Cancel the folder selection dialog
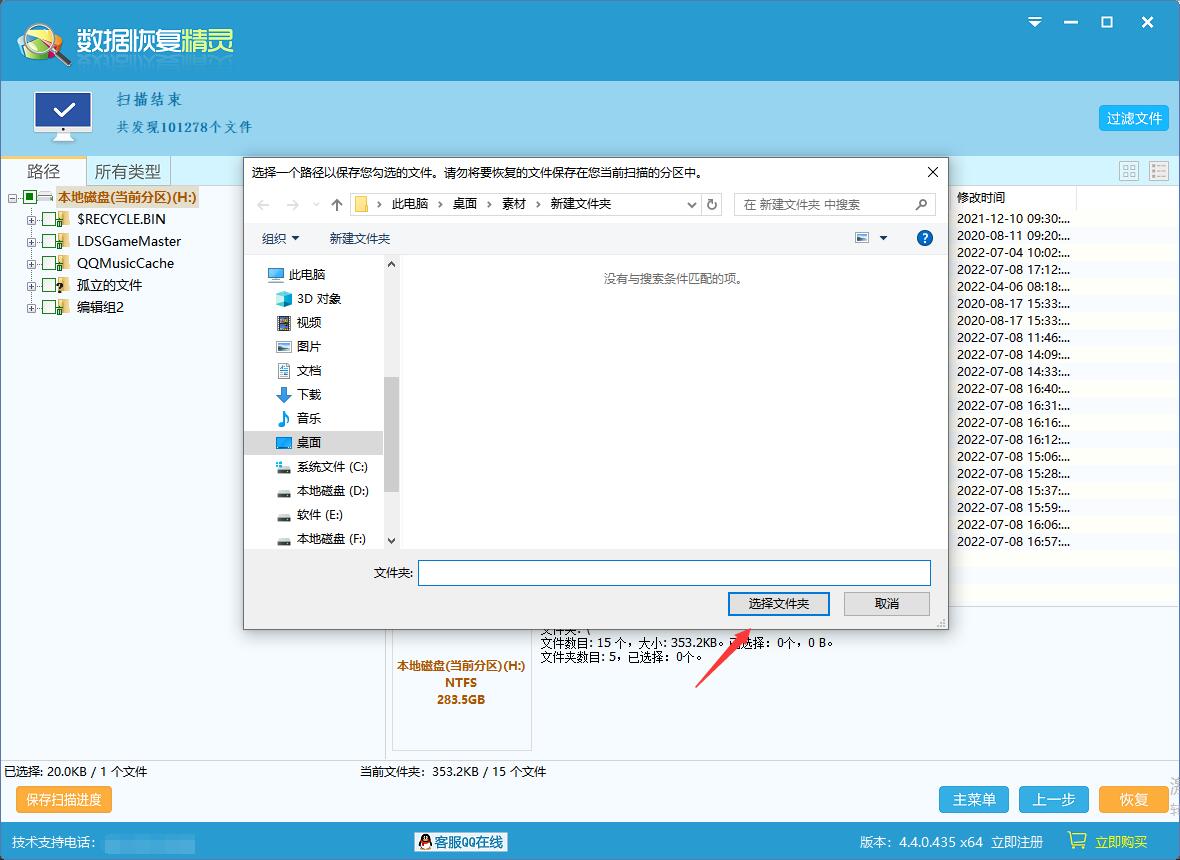The image size is (1180, 860). [x=887, y=603]
